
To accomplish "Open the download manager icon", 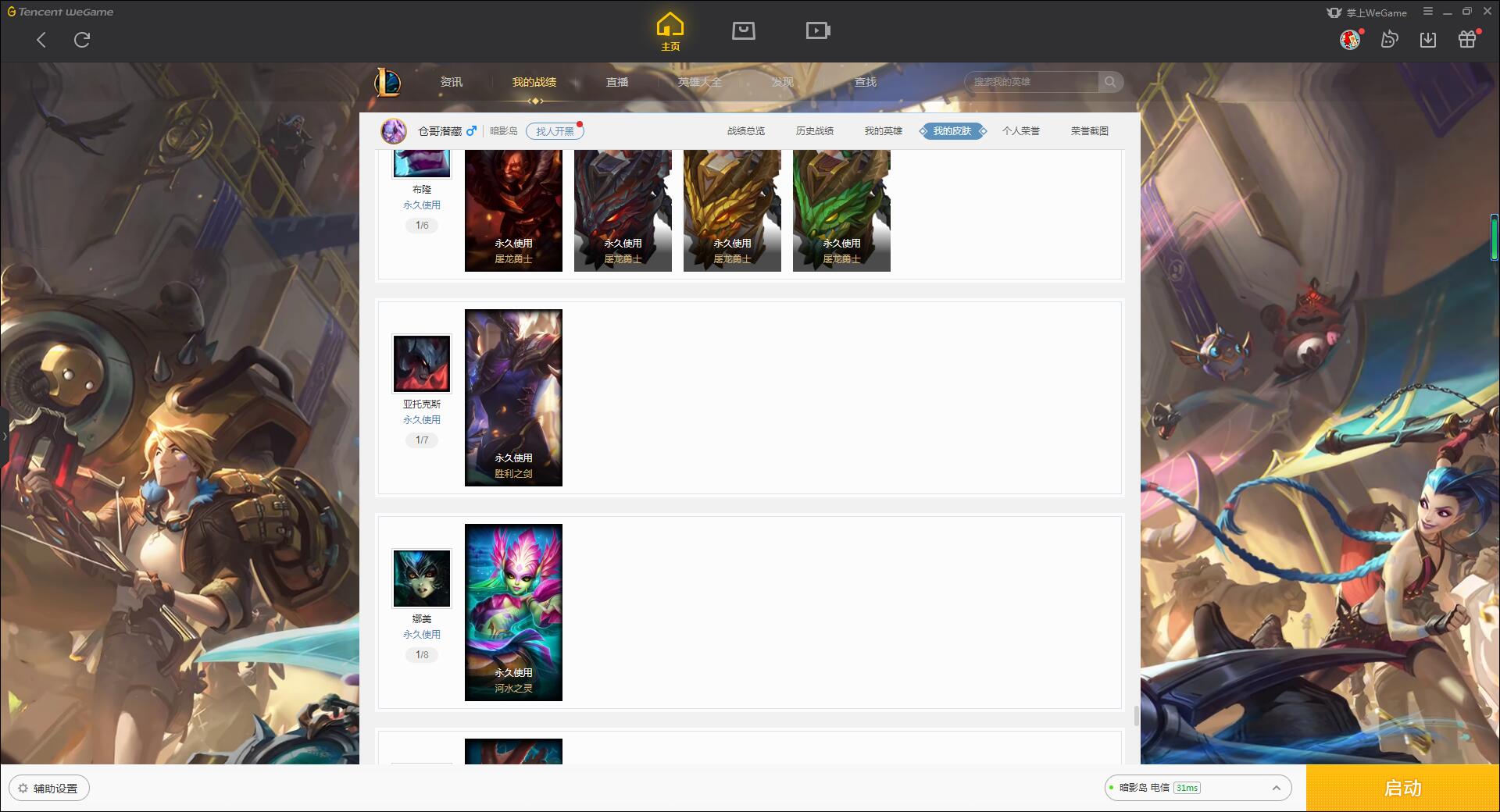I will (x=1428, y=39).
